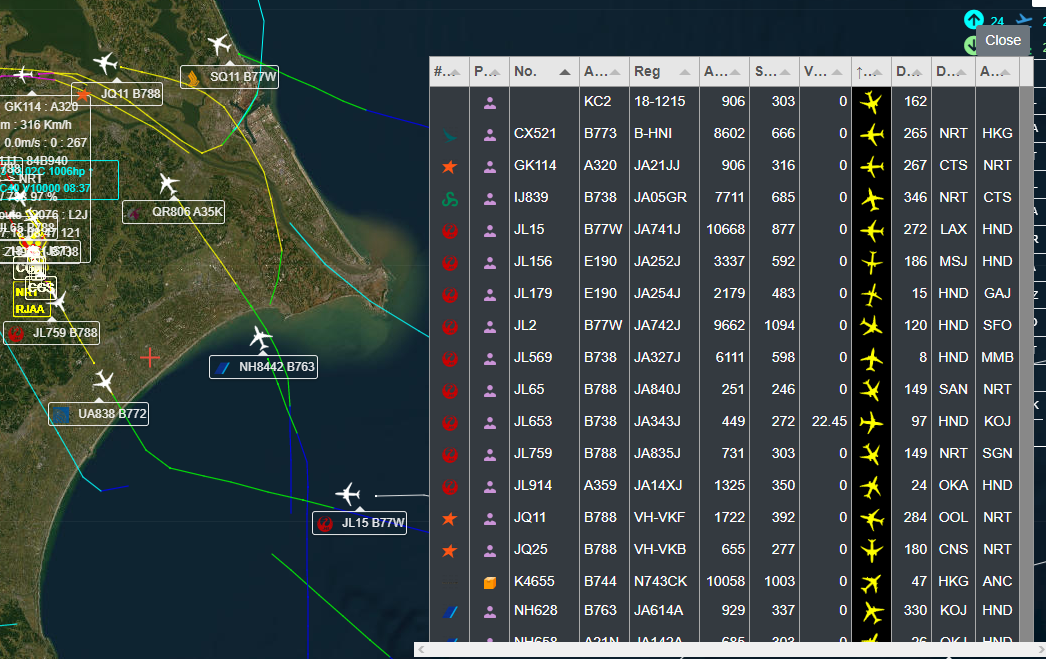Select flight JL65 in the table
Screen dimensions: 1046x659
724,390
